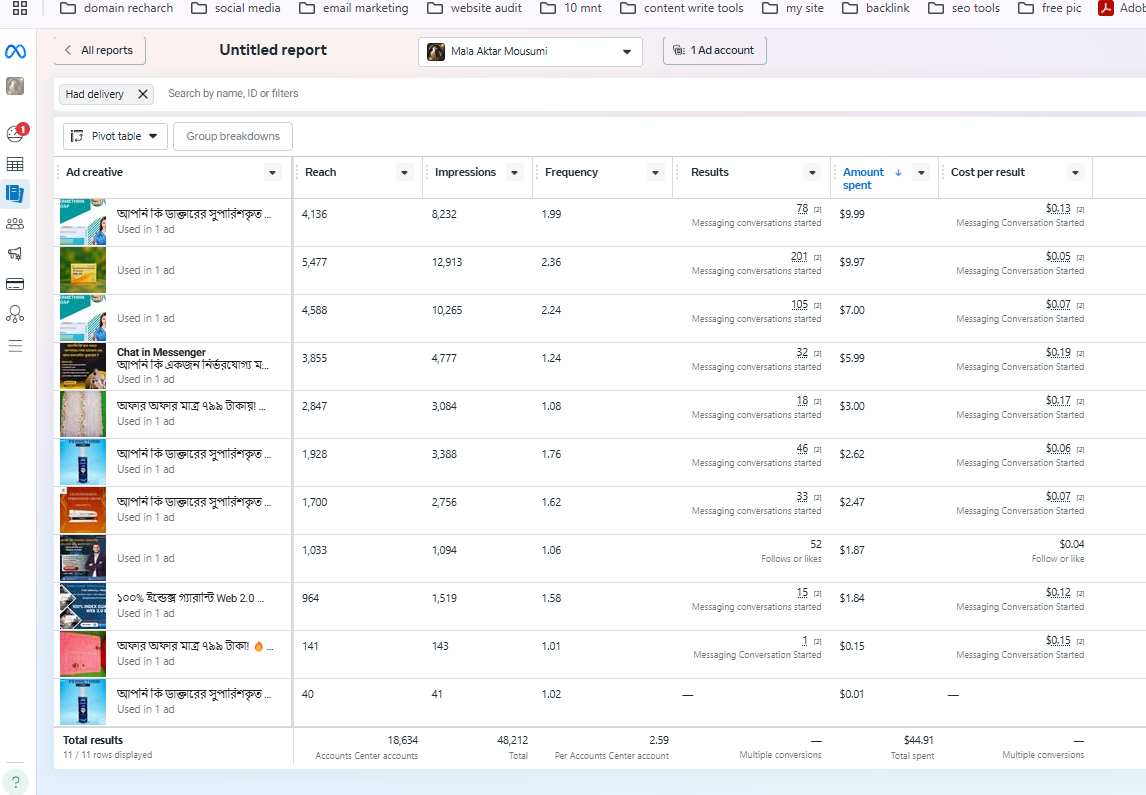Select the Ads reporting icon in sidebar
The image size is (1146, 795).
[x=15, y=194]
